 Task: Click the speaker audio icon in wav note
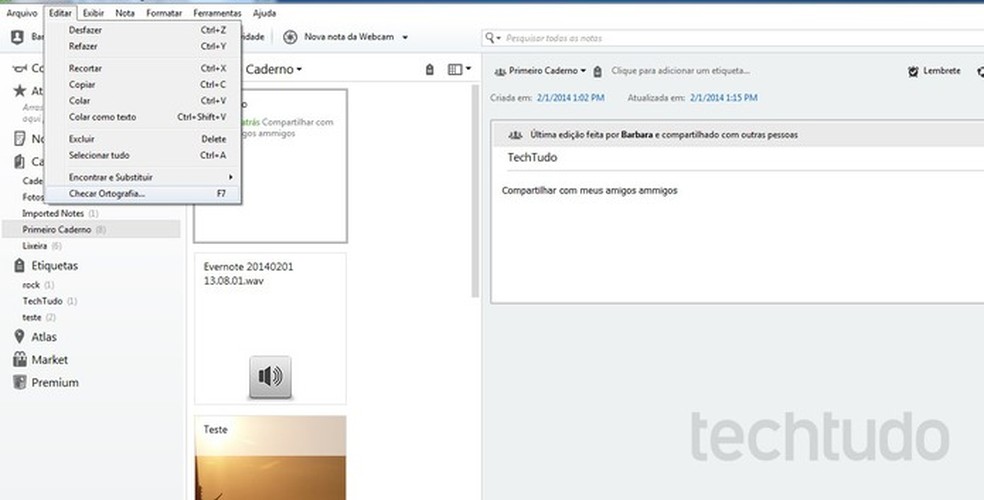270,377
